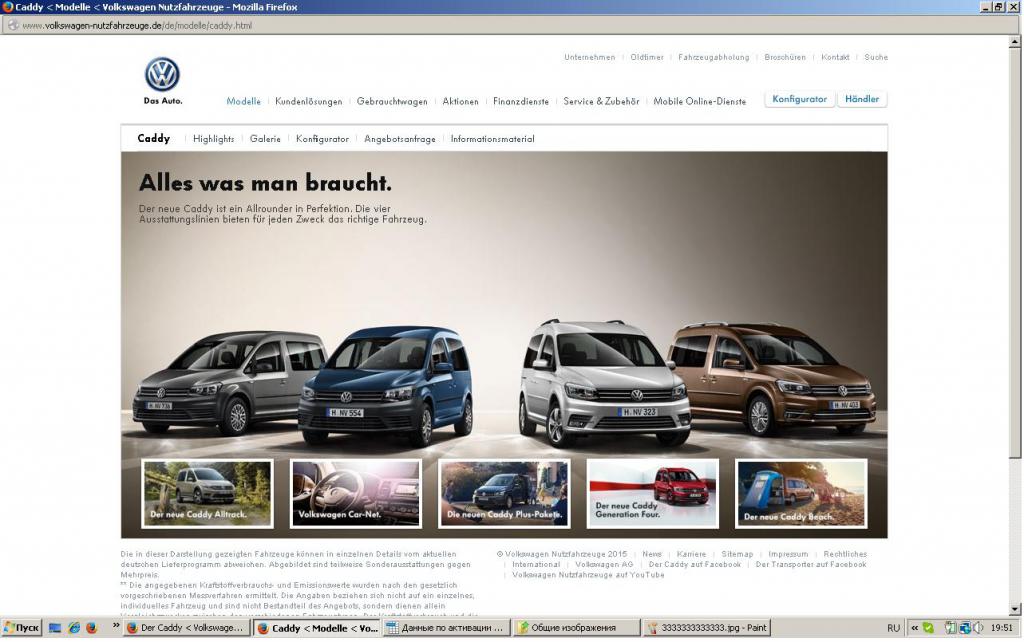Open the Karriere footer link
This screenshot has width=1024, height=642.
pyautogui.click(x=692, y=554)
